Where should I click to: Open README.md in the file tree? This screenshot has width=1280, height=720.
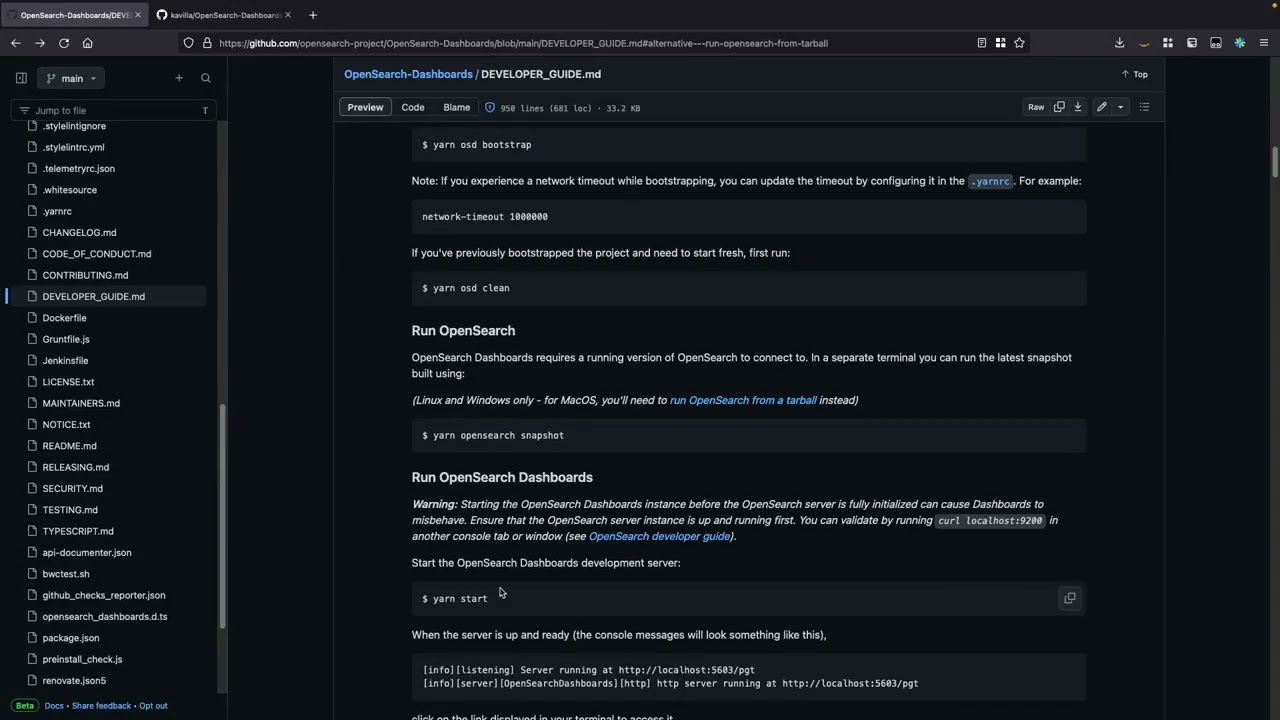coord(69,446)
